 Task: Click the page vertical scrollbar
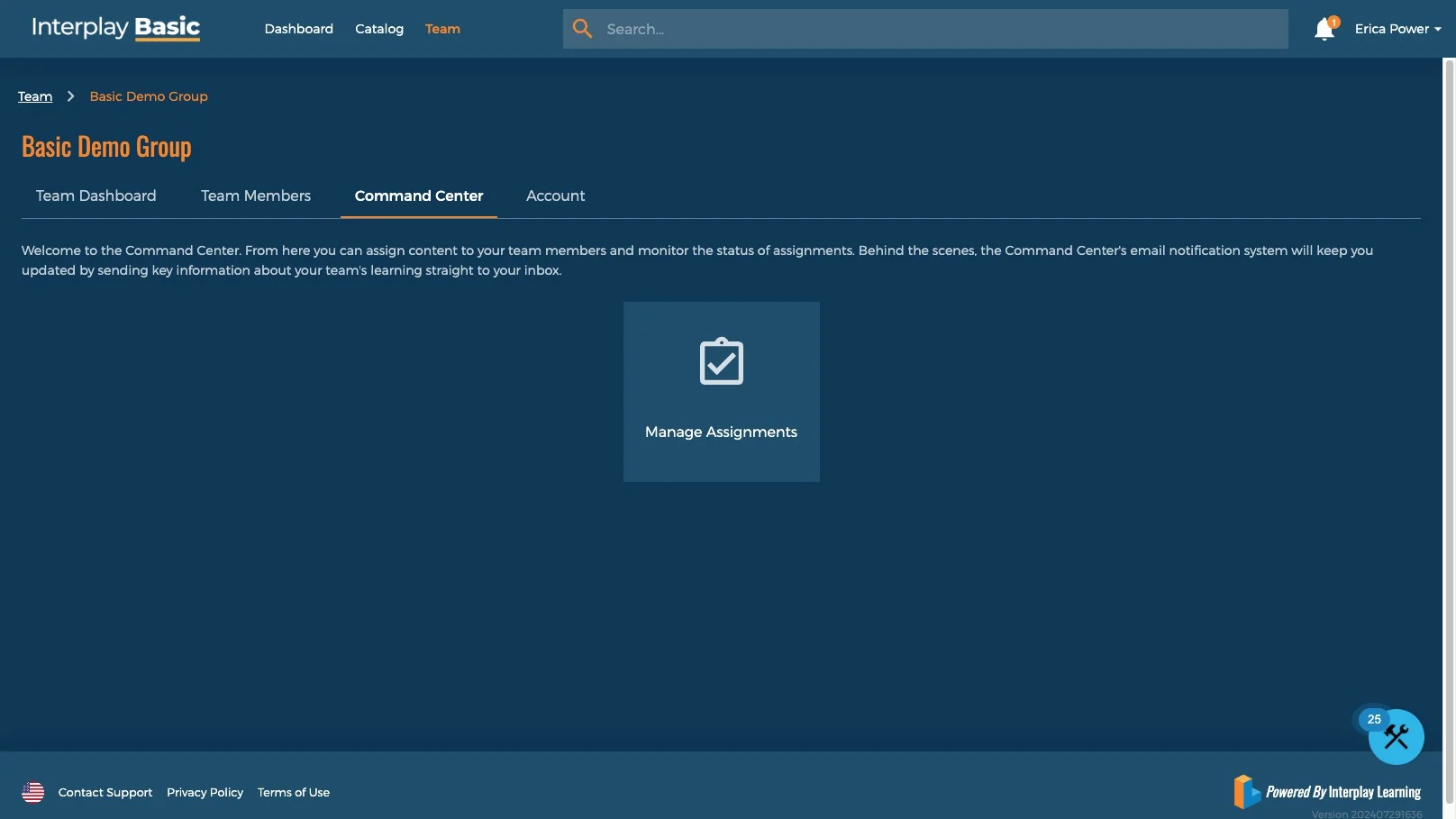pyautogui.click(x=1450, y=431)
